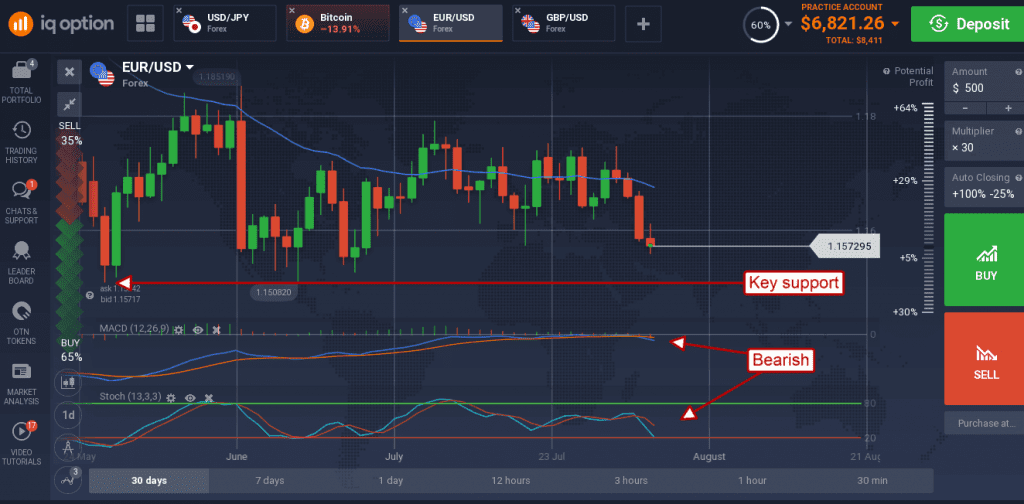Image resolution: width=1024 pixels, height=504 pixels.
Task: Click the 1.157295 current price tag
Action: click(x=846, y=247)
